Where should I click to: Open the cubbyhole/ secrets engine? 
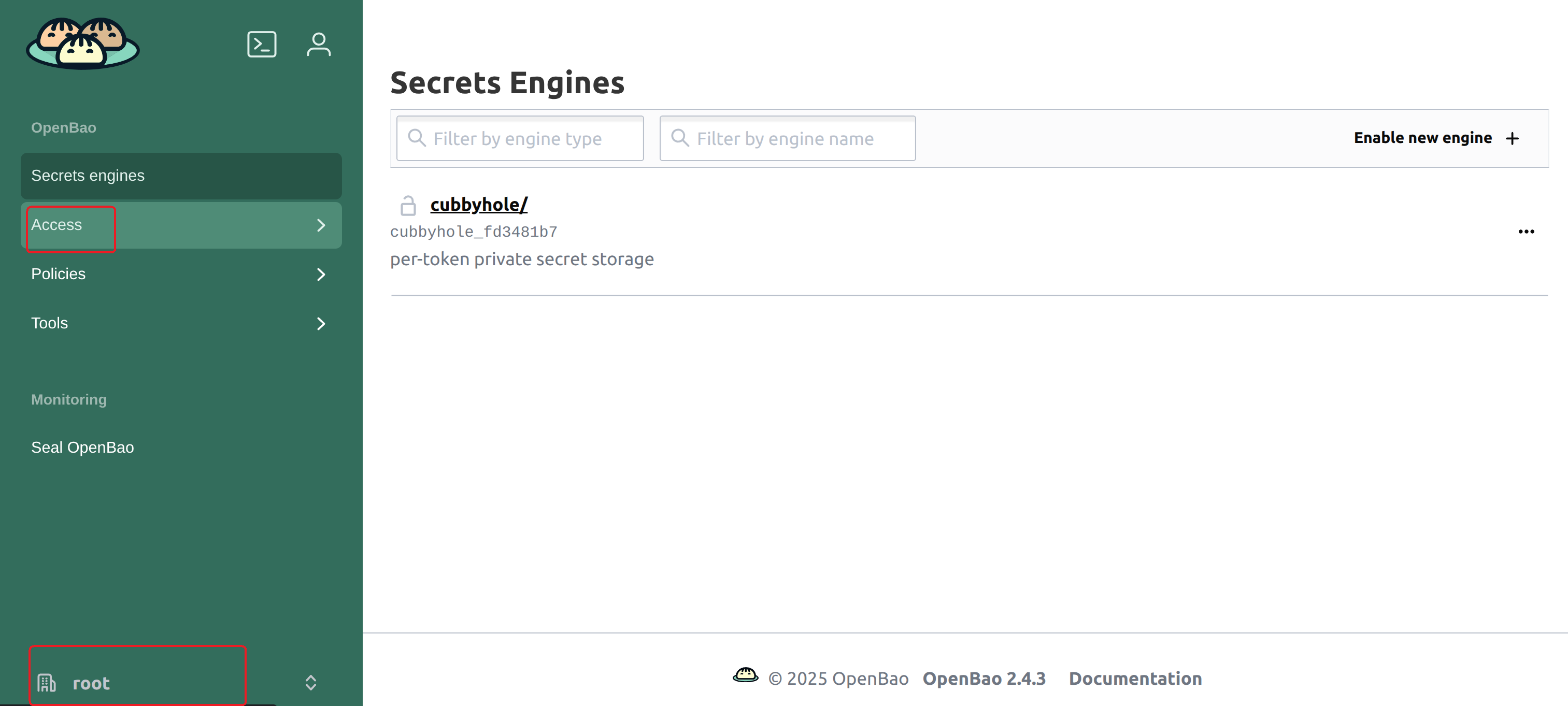pos(478,204)
